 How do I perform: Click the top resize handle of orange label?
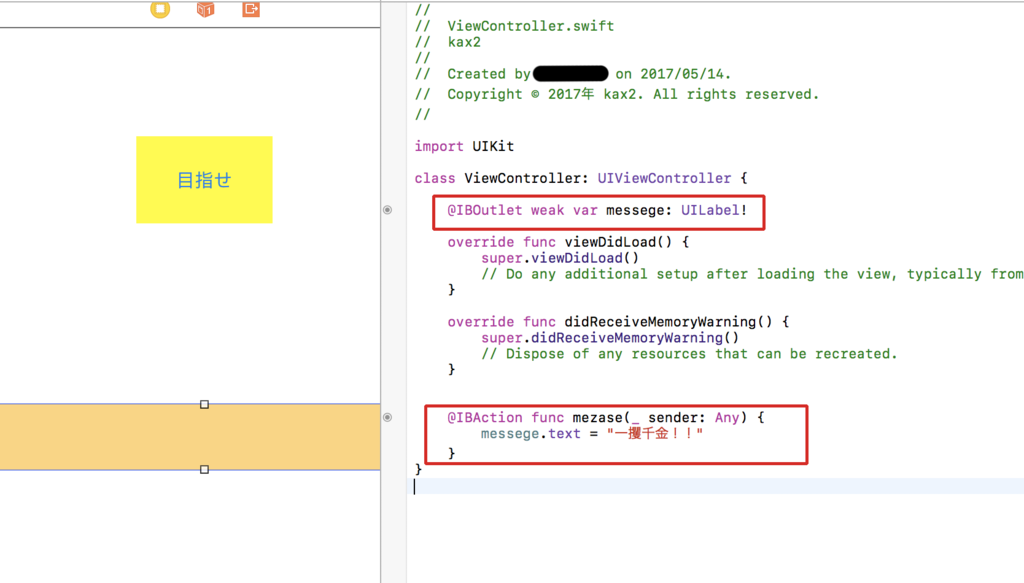coord(204,405)
